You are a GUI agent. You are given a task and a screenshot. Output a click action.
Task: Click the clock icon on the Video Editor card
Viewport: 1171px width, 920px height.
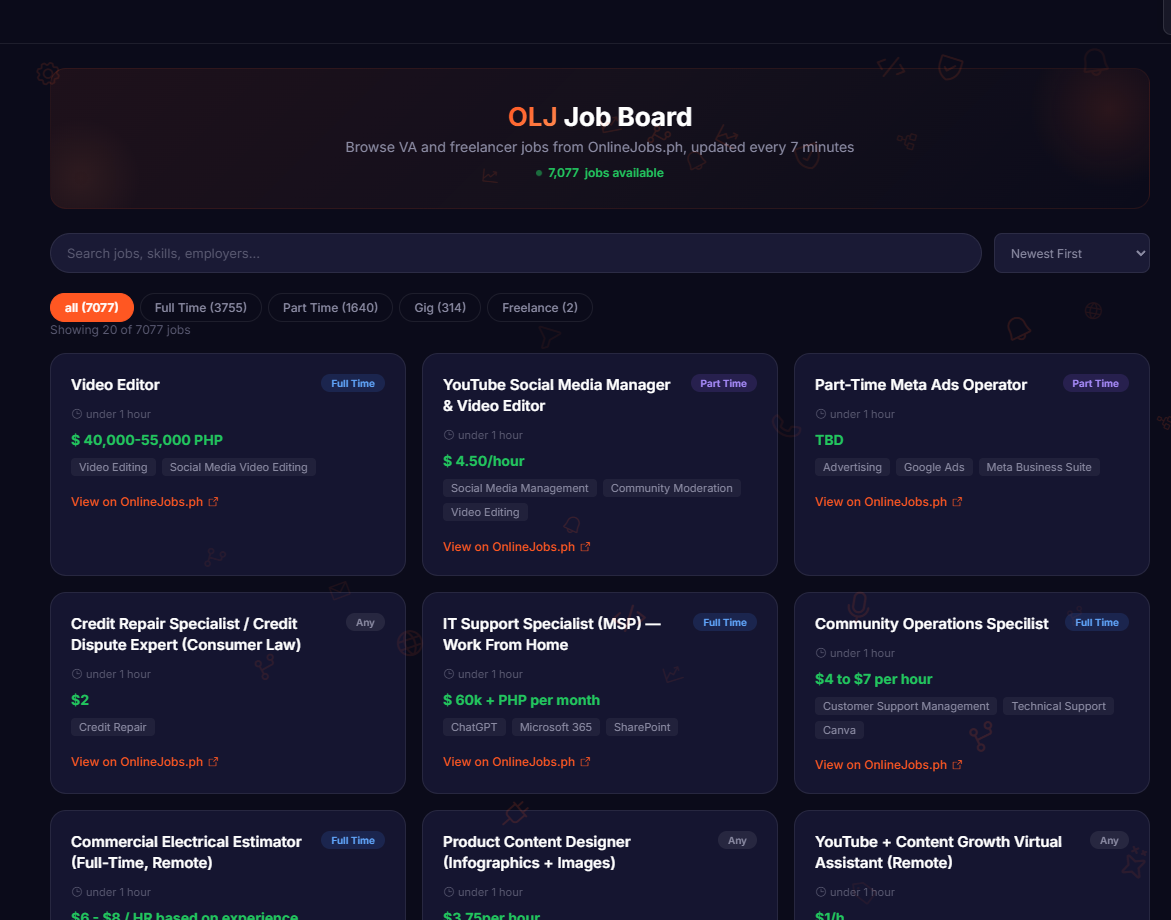coord(76,413)
